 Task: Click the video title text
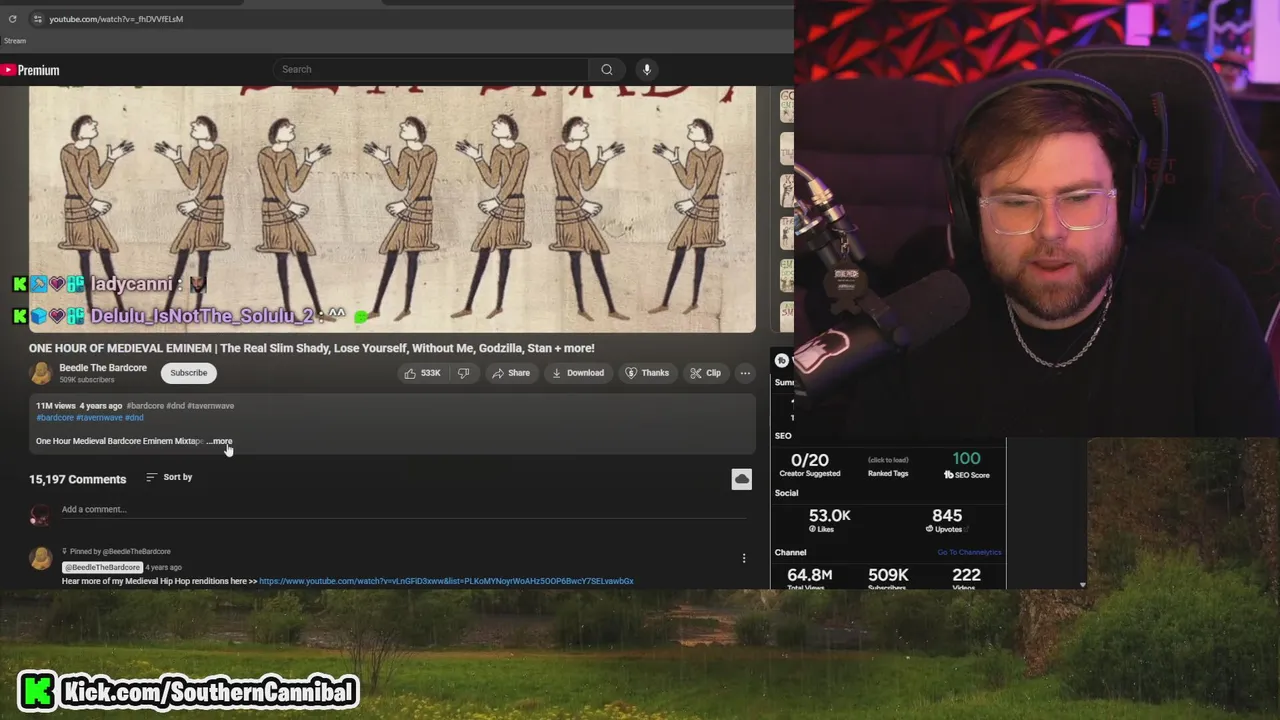tap(312, 348)
